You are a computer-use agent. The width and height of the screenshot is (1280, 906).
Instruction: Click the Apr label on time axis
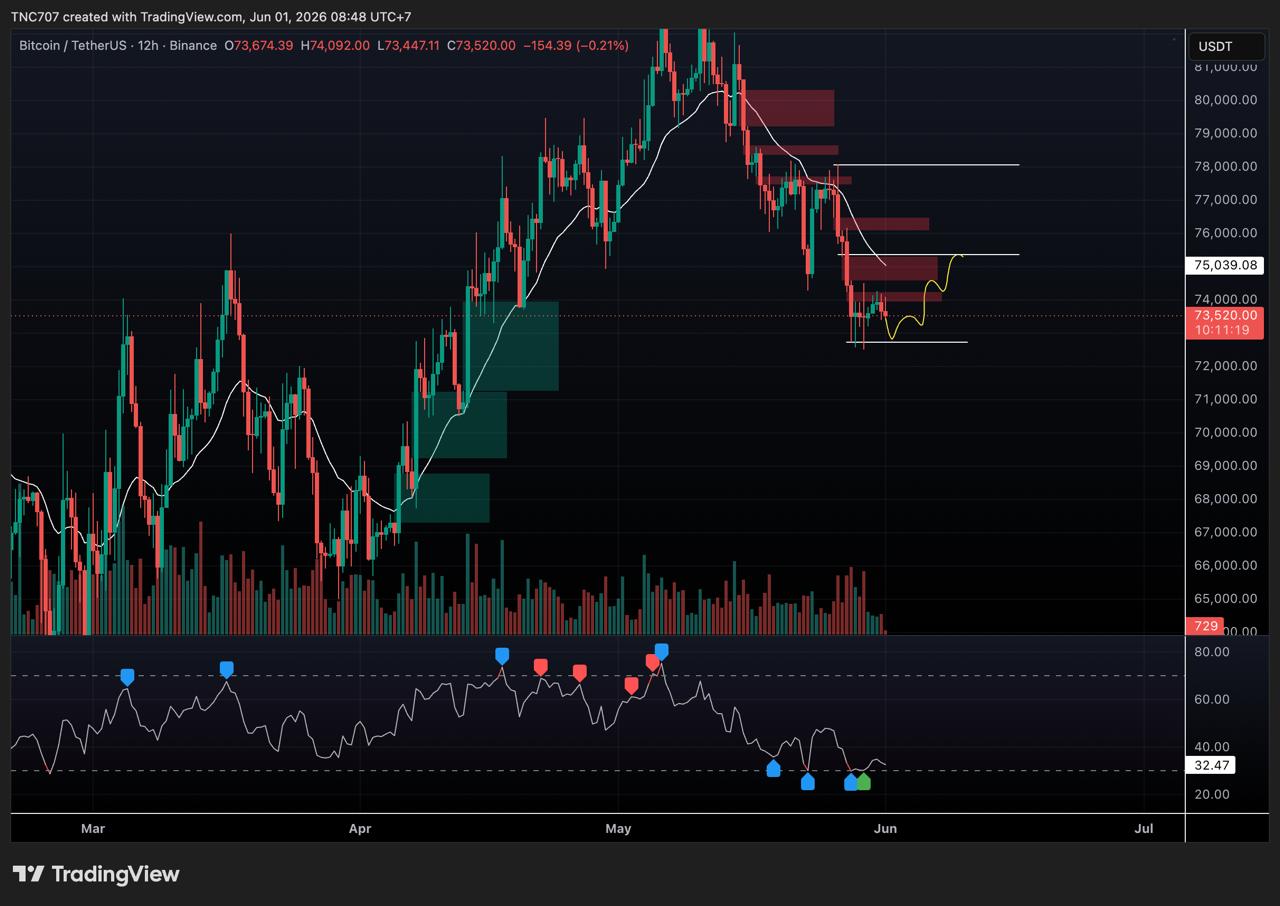coord(360,828)
